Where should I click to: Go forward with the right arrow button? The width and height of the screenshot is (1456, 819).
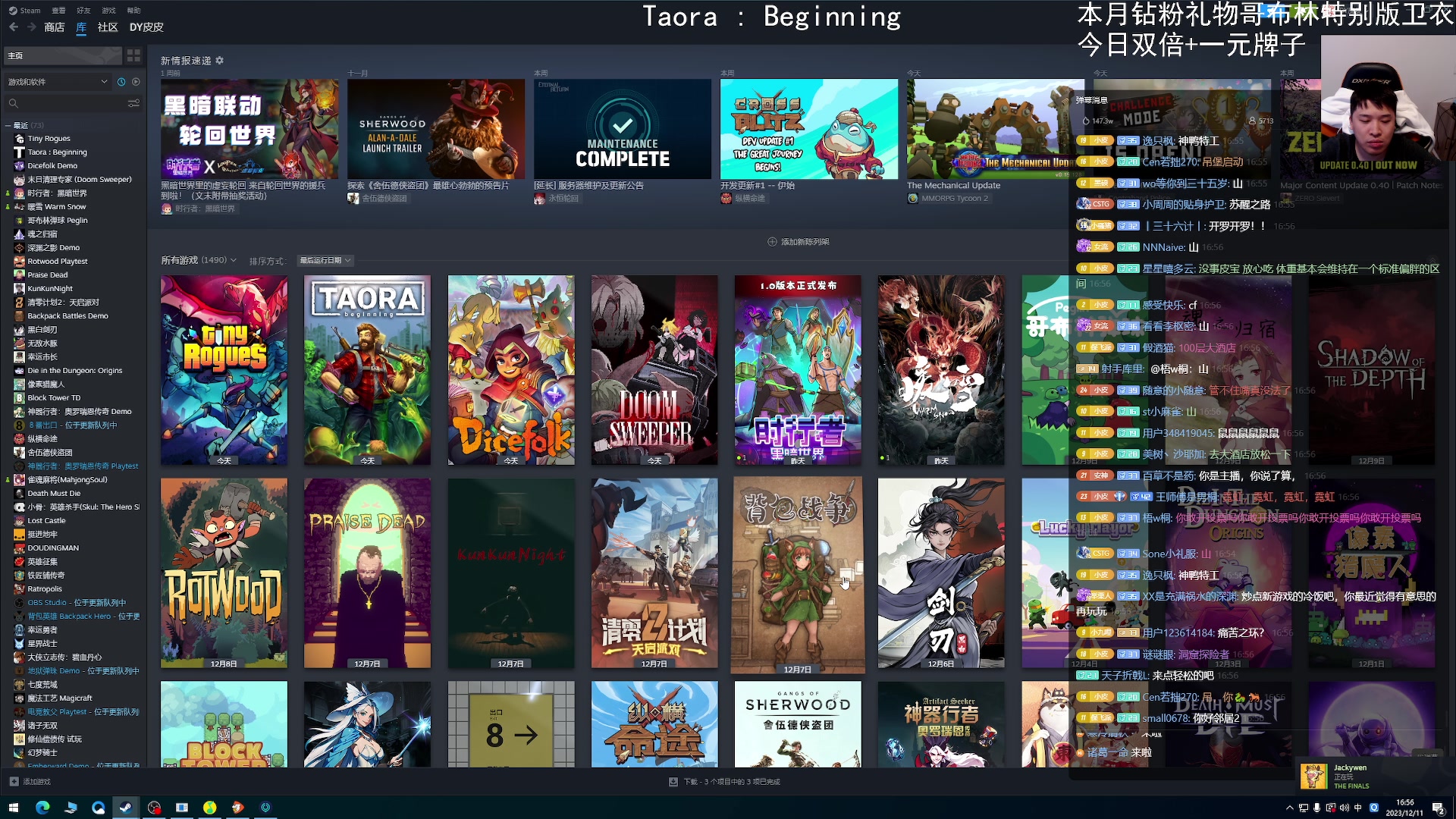32,27
